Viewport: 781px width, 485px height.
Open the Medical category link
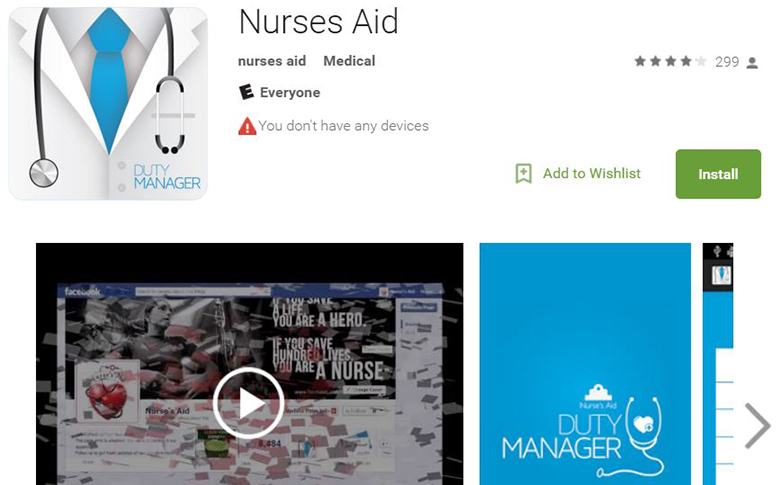pos(349,61)
